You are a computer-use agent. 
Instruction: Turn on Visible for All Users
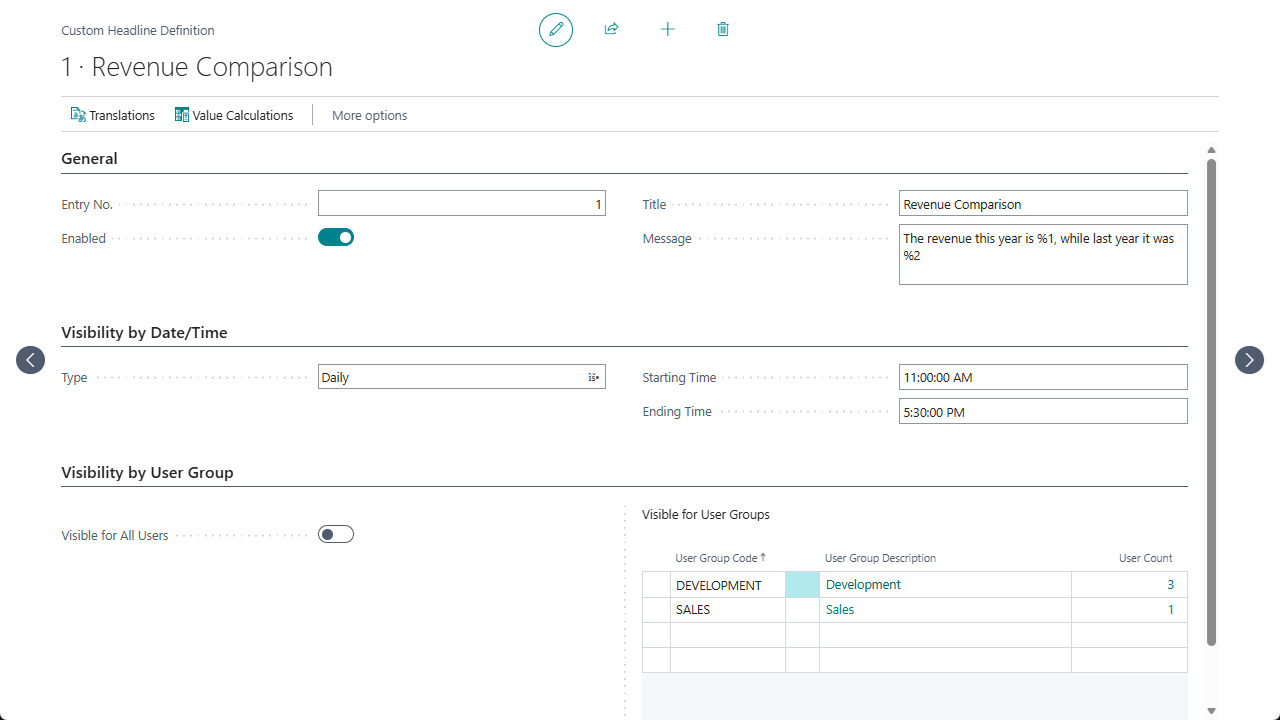[x=336, y=534]
